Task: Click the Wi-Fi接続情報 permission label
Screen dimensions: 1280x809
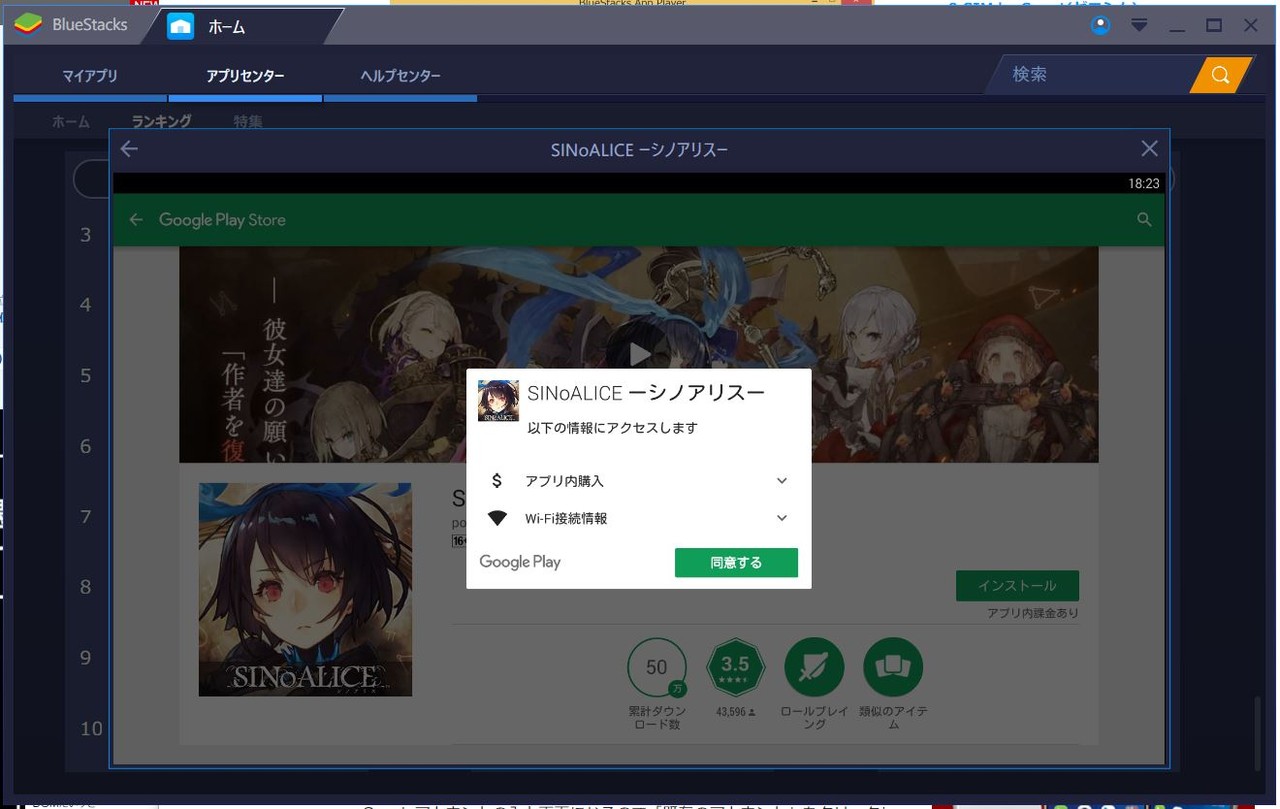Action: (x=566, y=518)
